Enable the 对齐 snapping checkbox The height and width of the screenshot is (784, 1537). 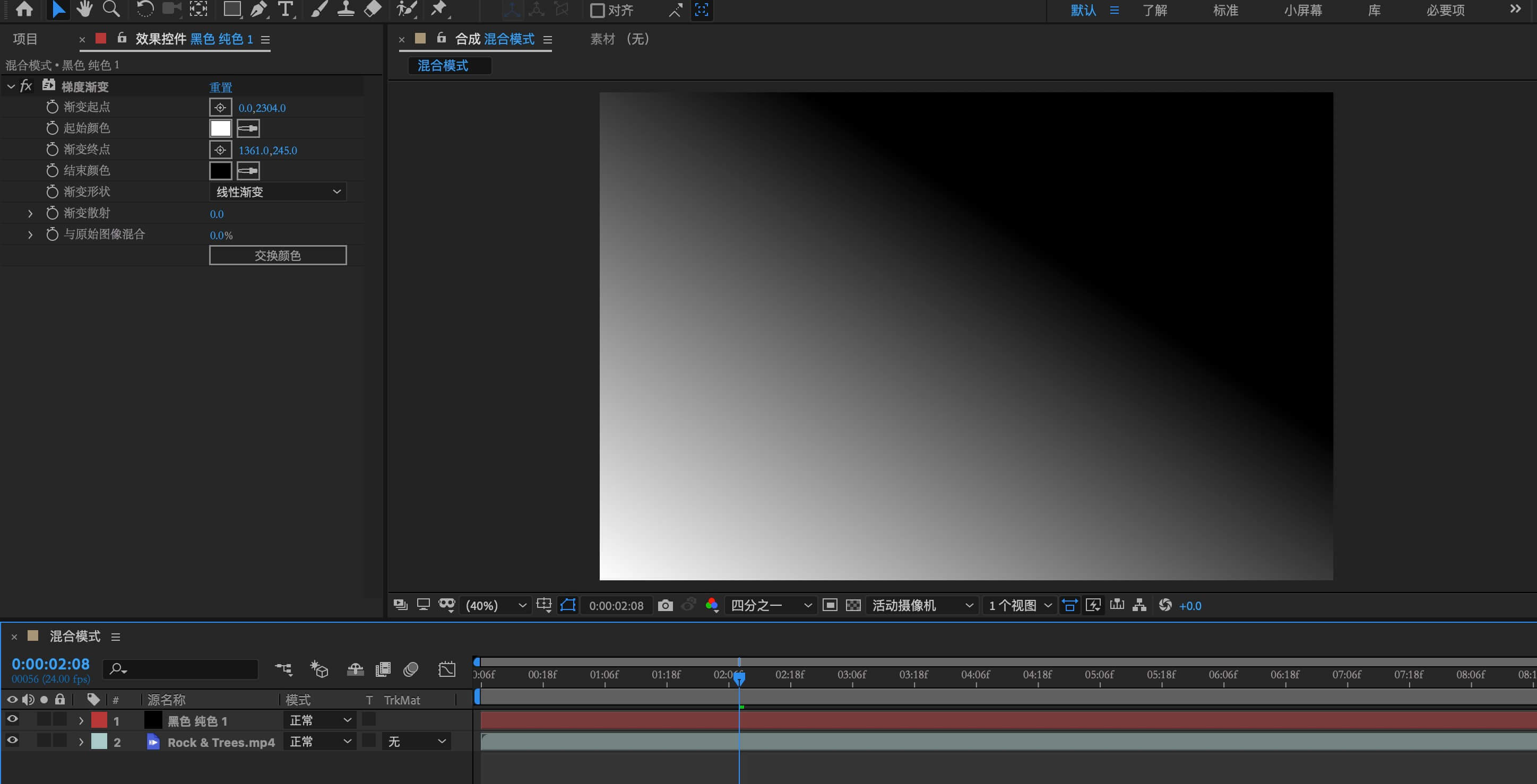click(597, 10)
